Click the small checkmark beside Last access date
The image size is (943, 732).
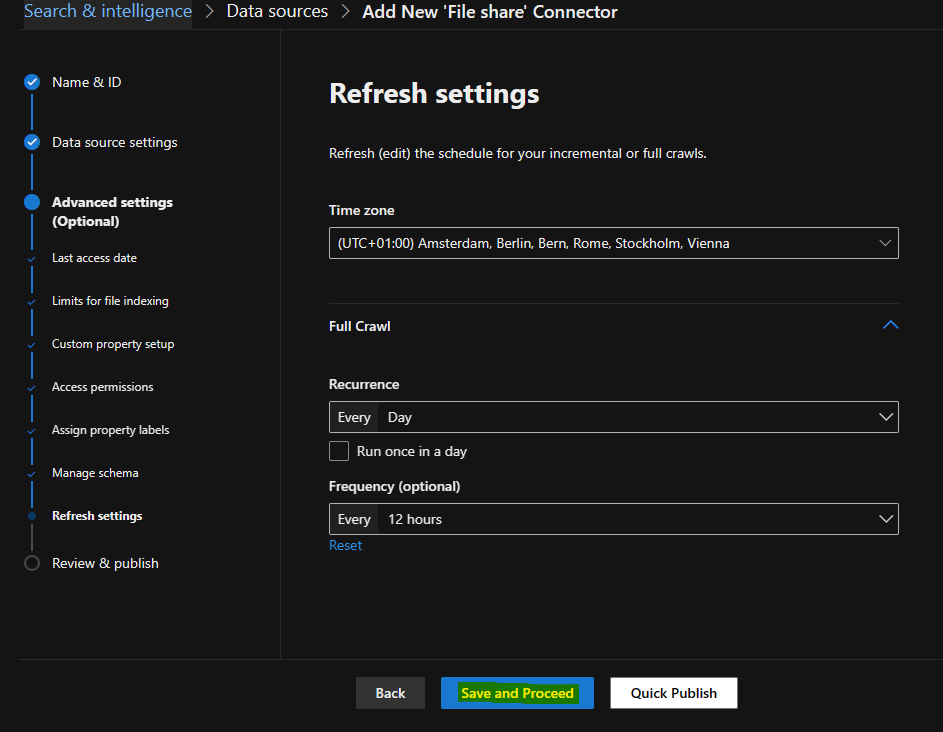point(31,259)
